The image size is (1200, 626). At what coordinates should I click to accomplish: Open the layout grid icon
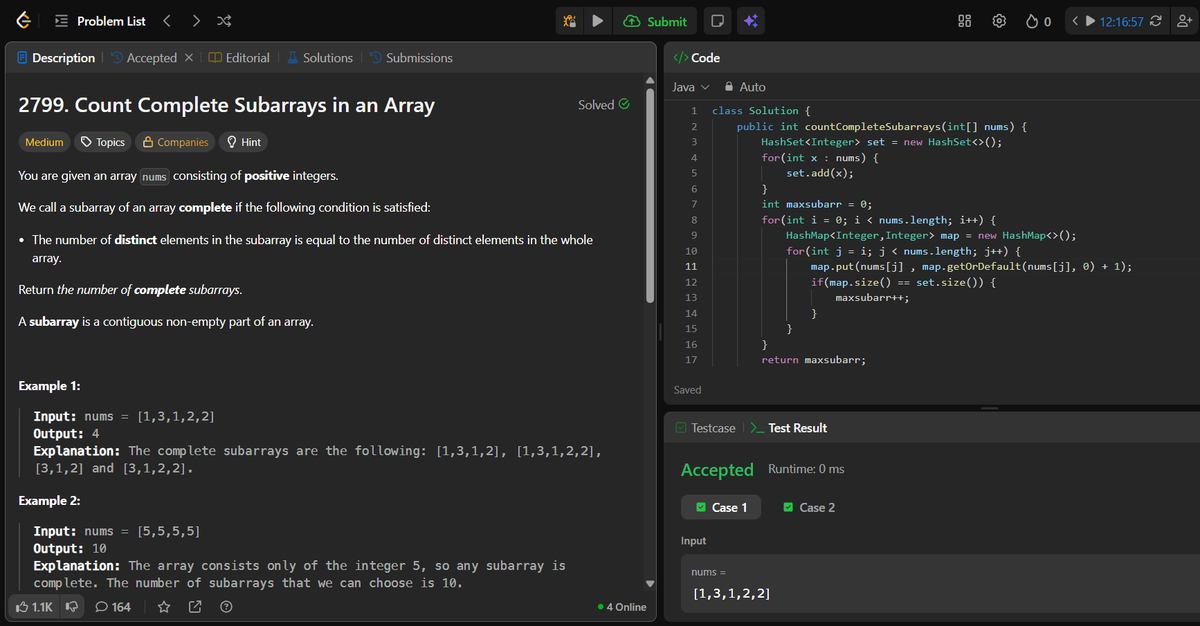click(x=965, y=21)
